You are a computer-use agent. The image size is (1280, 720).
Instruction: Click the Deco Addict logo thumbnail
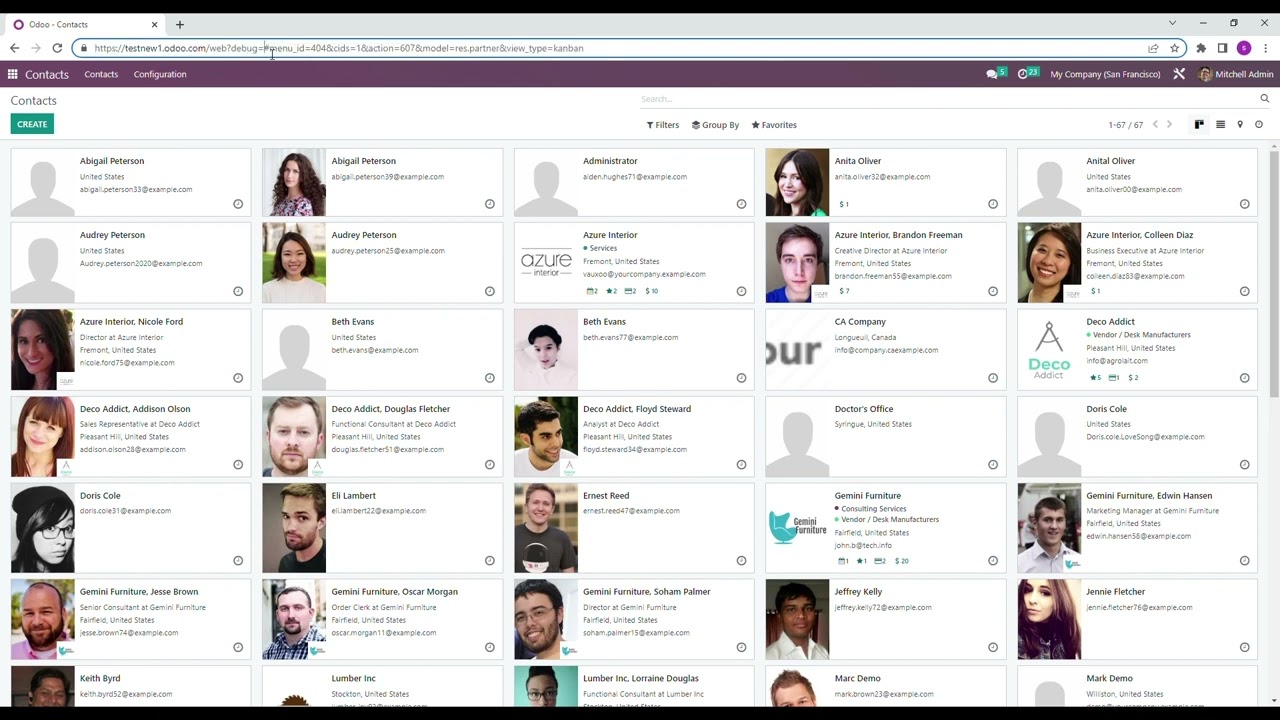point(1049,350)
